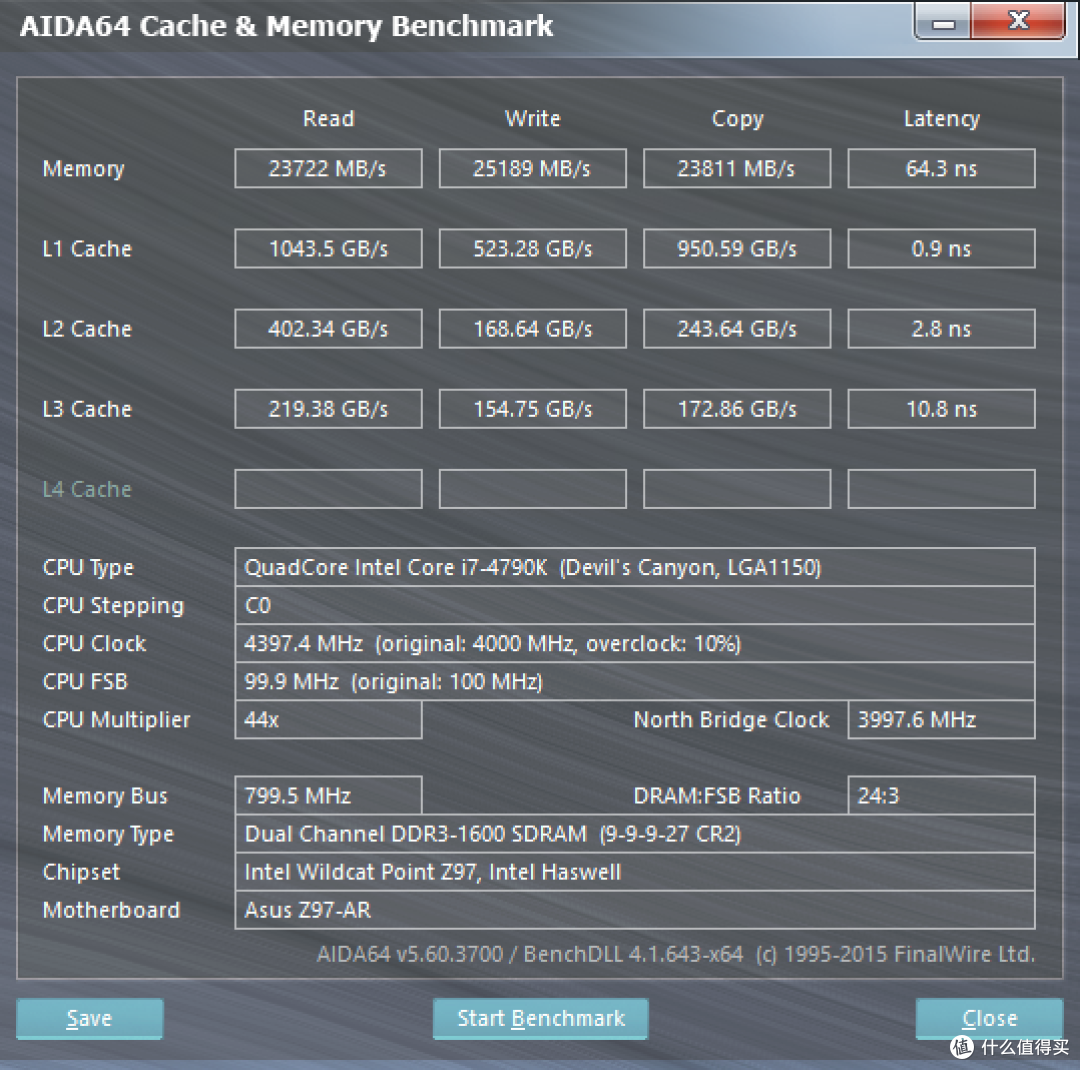Click the North Bridge Clock label
This screenshot has height=1070, width=1080.
point(731,719)
